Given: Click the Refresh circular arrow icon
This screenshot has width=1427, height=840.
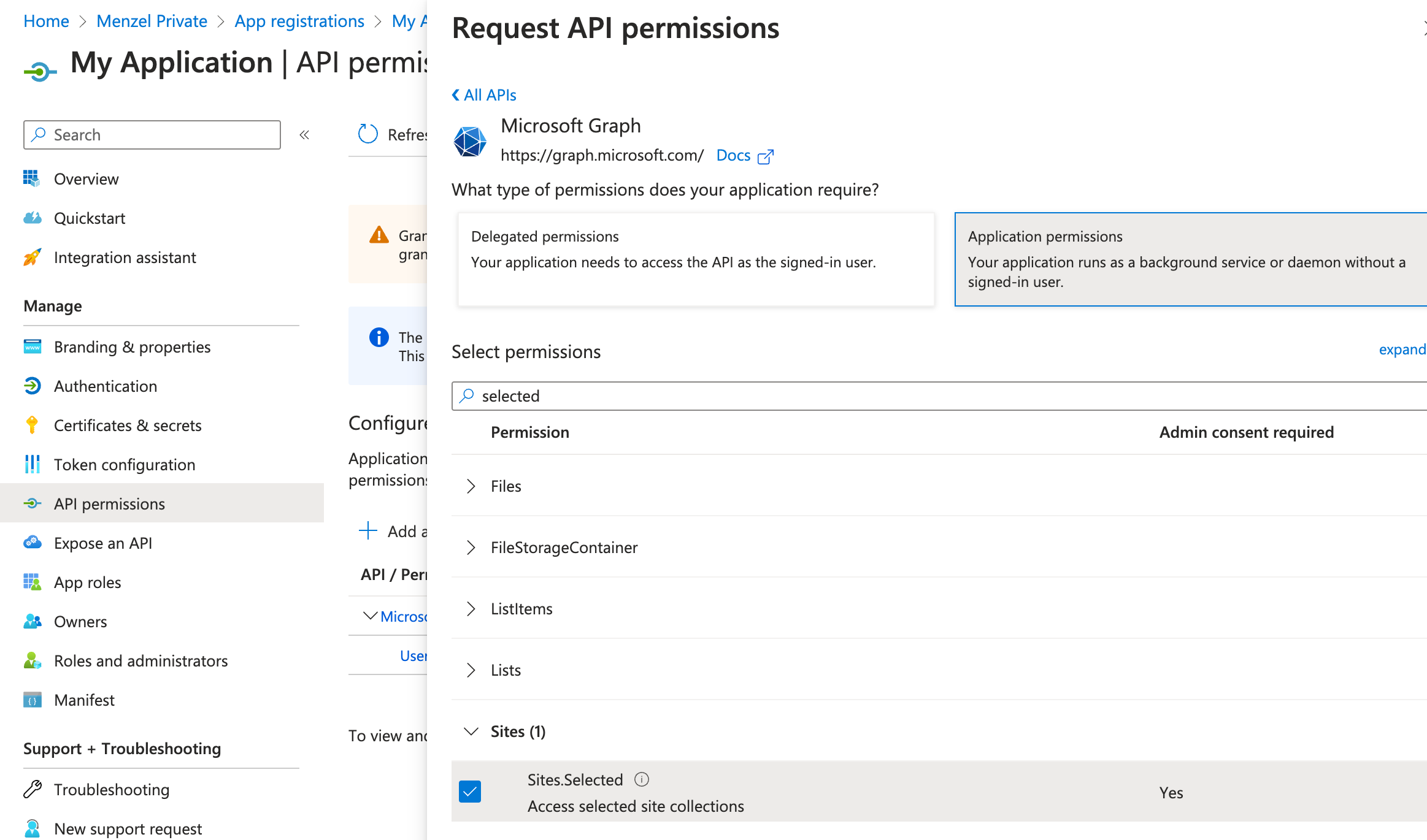Looking at the screenshot, I should click(368, 134).
